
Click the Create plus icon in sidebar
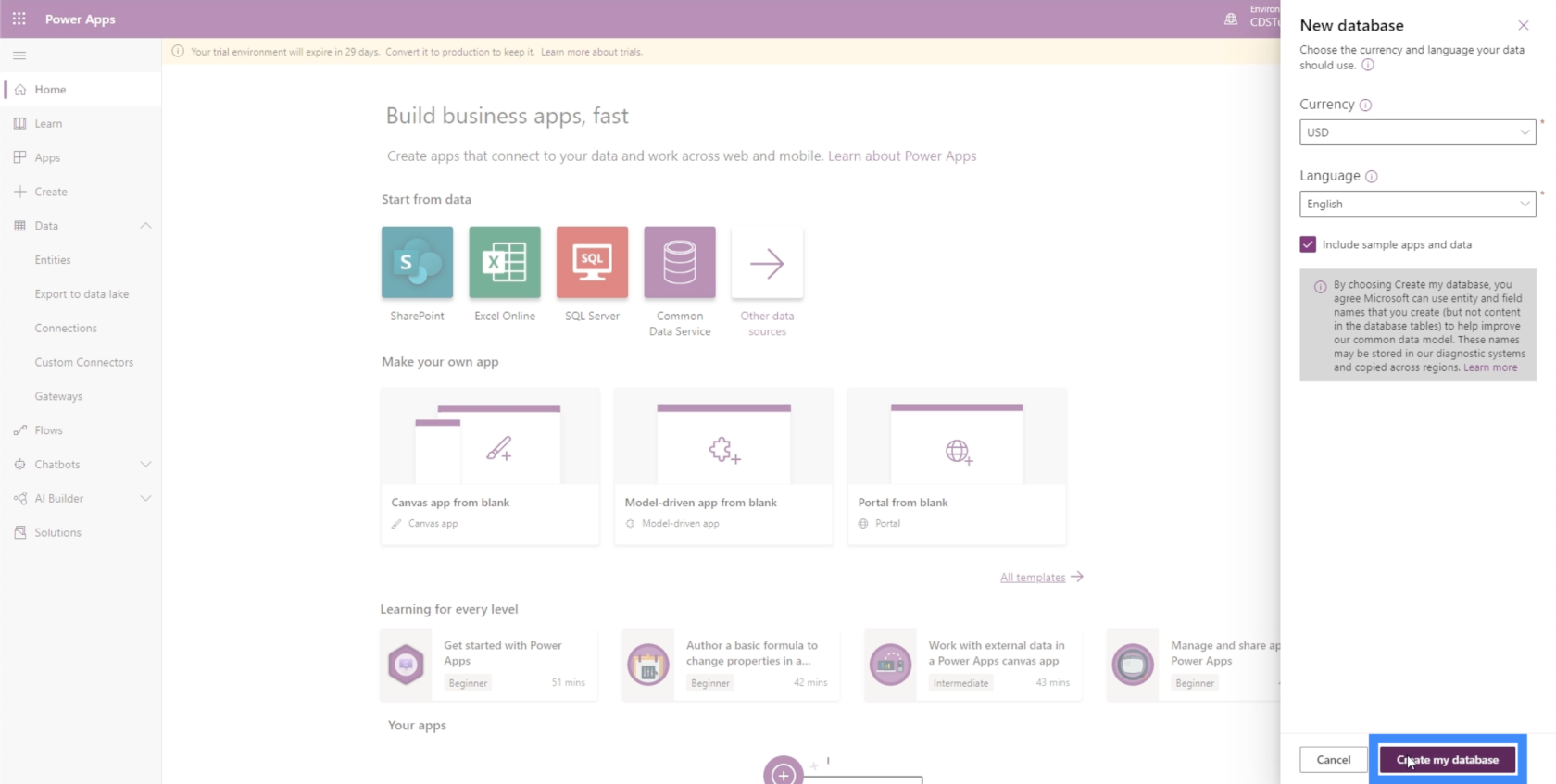(x=20, y=192)
